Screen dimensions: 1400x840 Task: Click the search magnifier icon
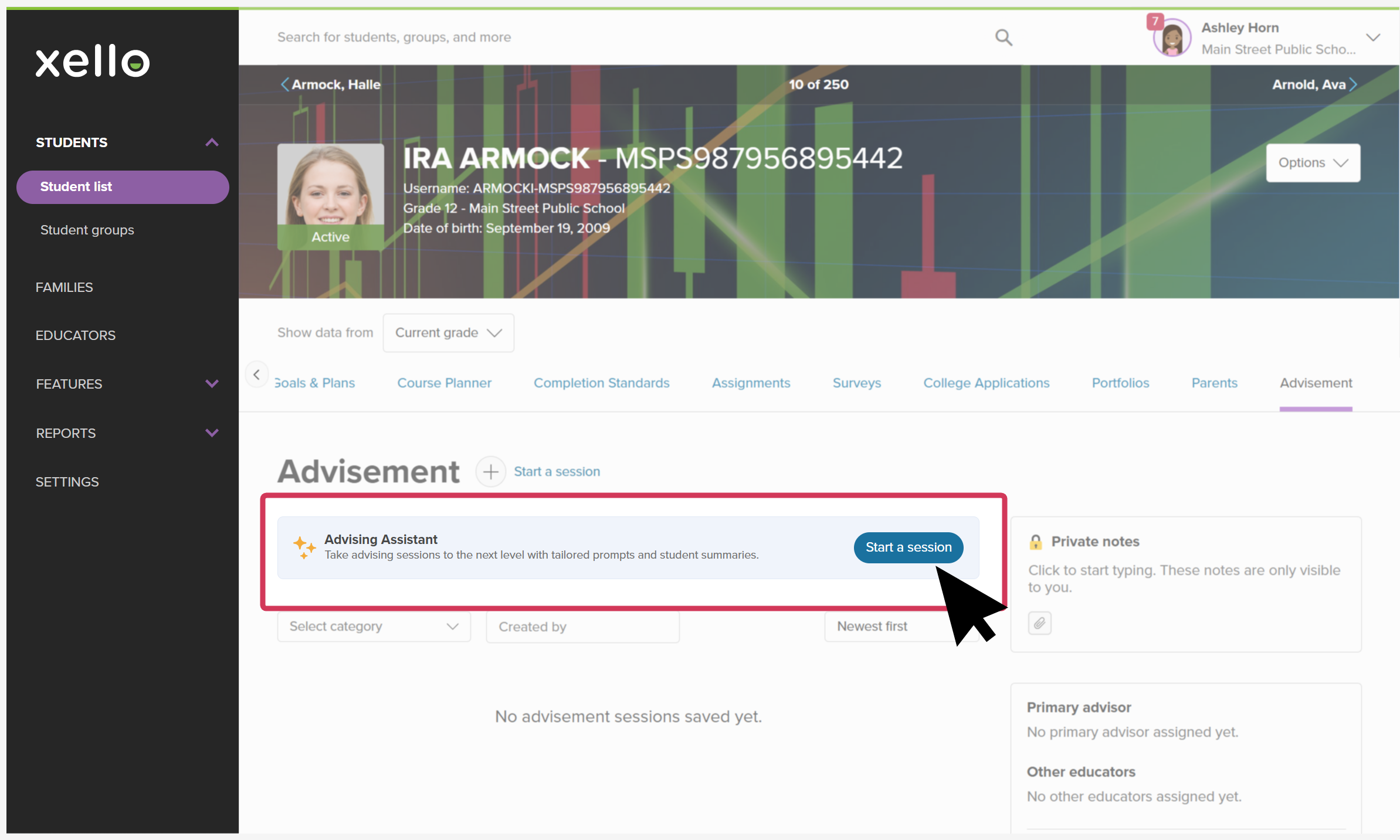tap(1004, 38)
